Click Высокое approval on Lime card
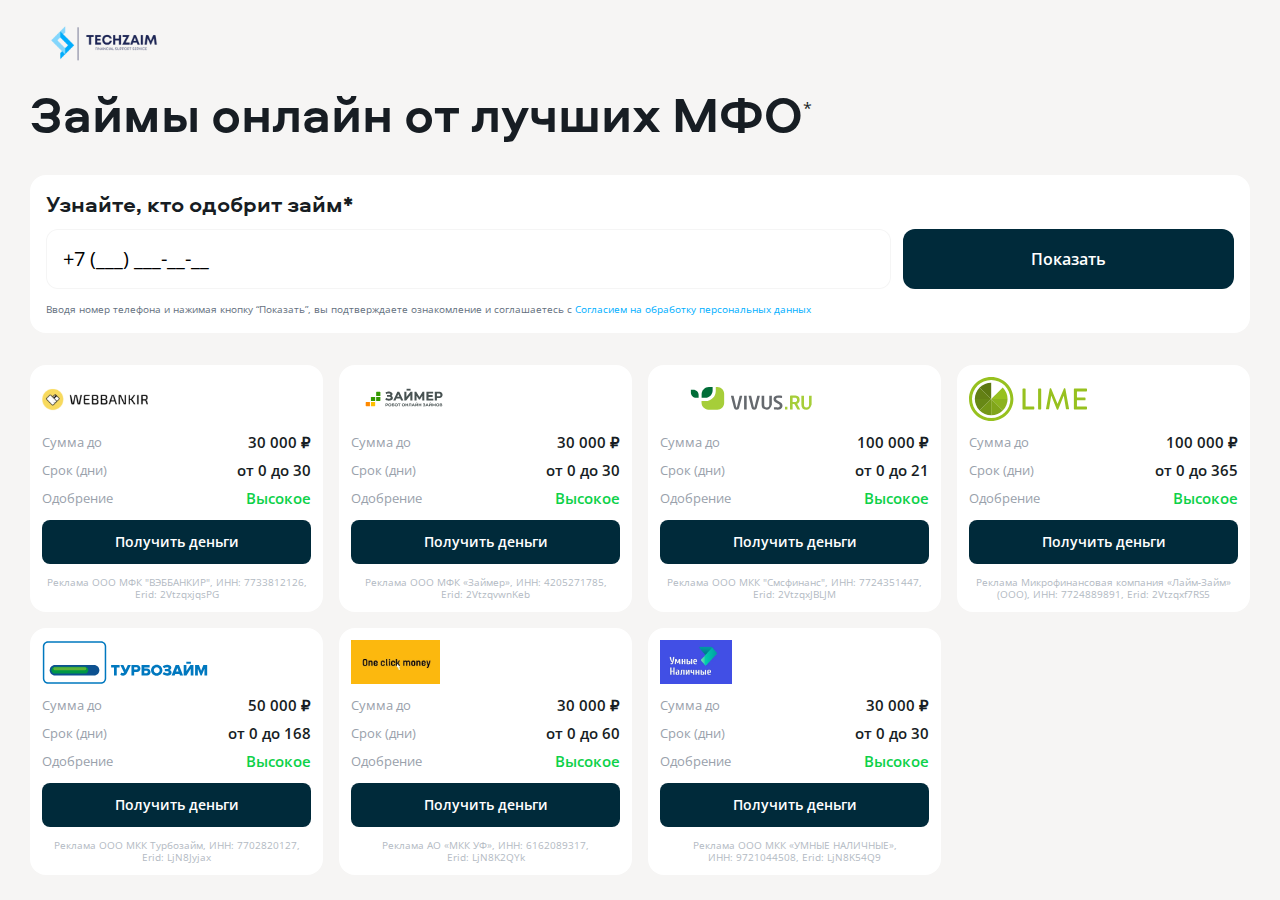This screenshot has width=1280, height=900. pyautogui.click(x=1205, y=499)
